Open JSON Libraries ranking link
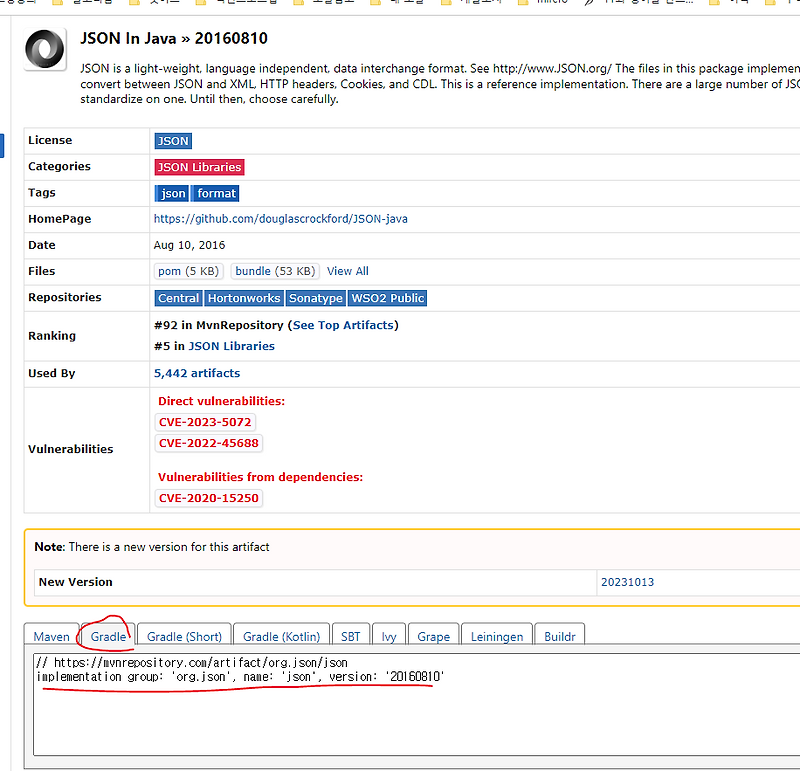This screenshot has width=800, height=771. coord(232,346)
